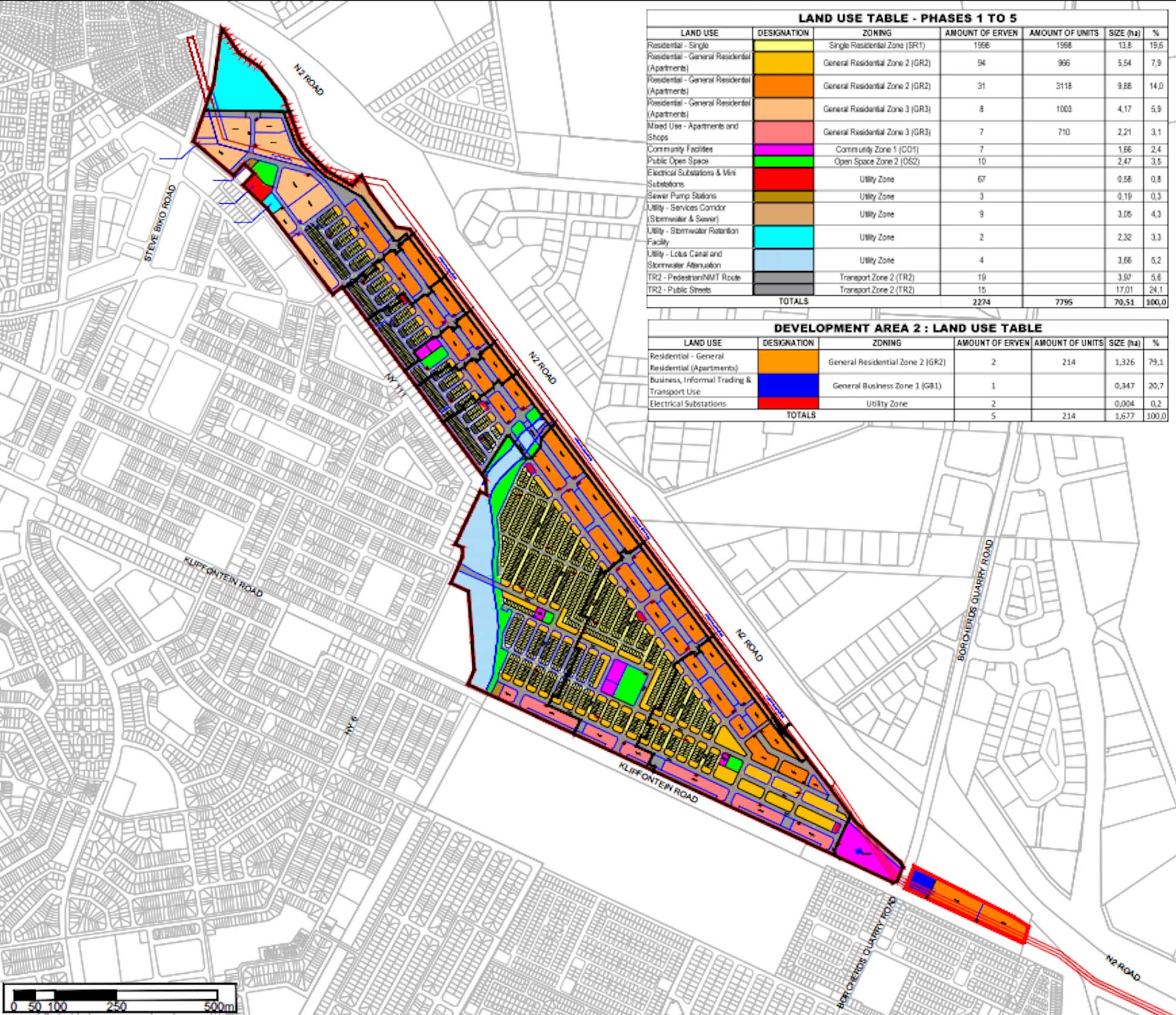Click the '710' units value
Image resolution: width=1176 pixels, height=1015 pixels.
1064,132
